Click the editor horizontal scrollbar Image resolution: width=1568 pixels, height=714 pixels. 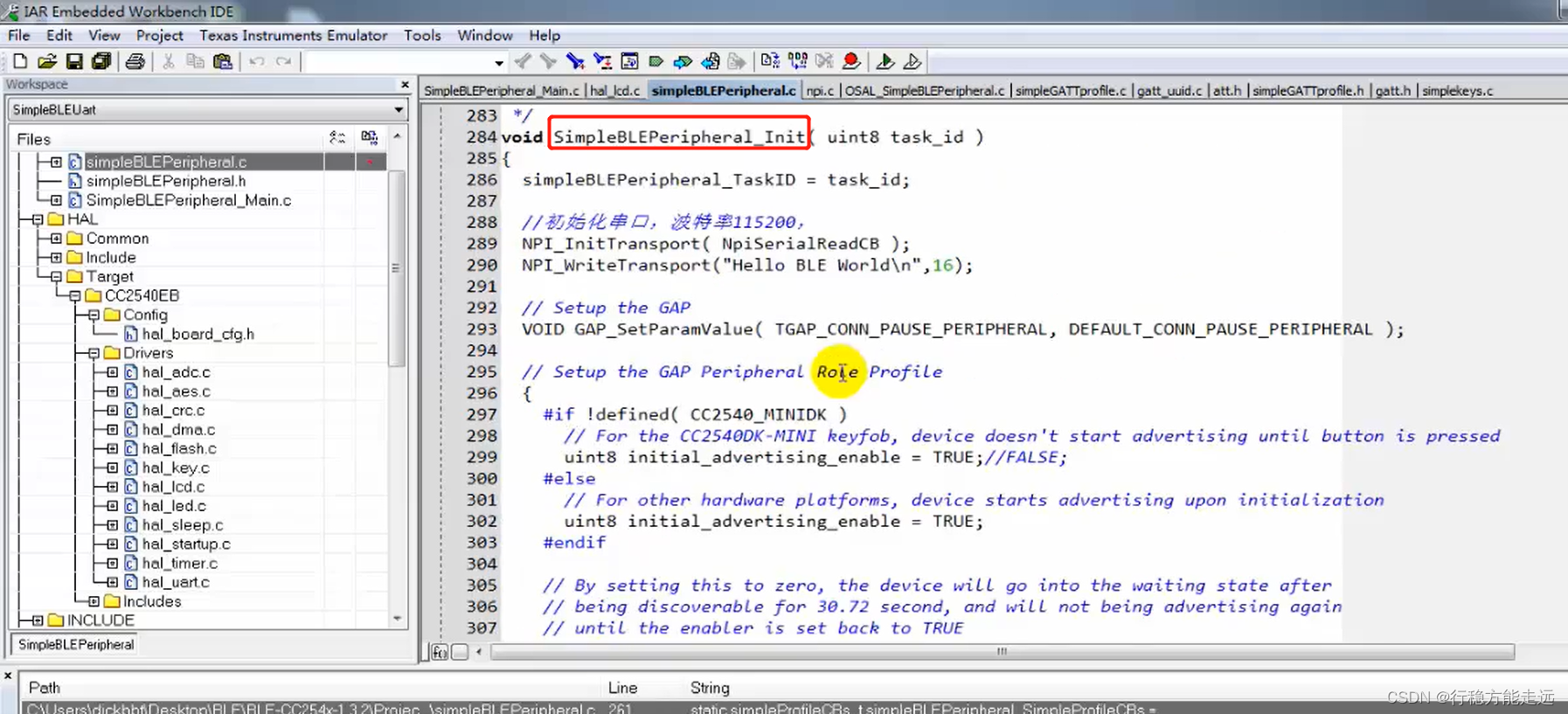pos(1002,652)
